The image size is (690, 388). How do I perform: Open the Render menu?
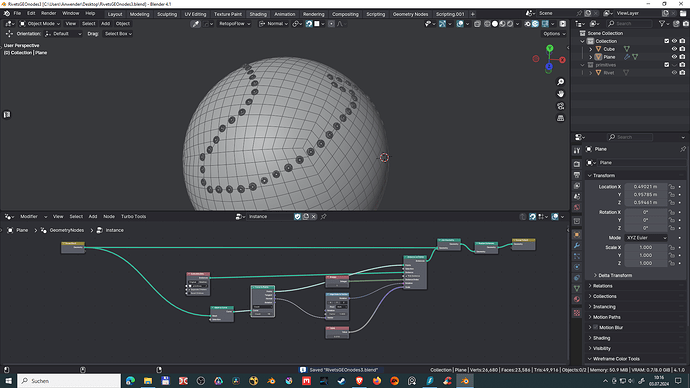[x=48, y=14]
